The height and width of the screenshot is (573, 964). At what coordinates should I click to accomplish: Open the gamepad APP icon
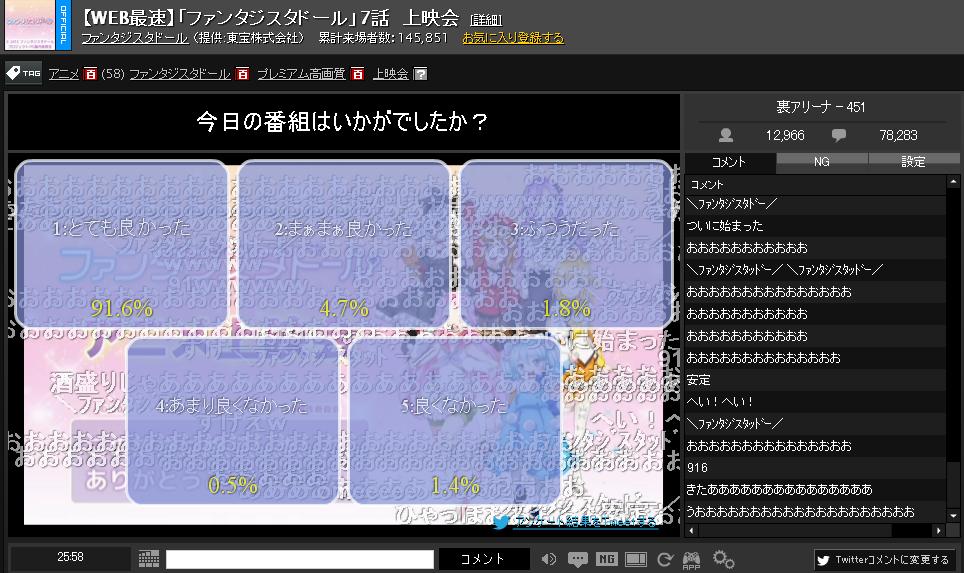coord(692,559)
